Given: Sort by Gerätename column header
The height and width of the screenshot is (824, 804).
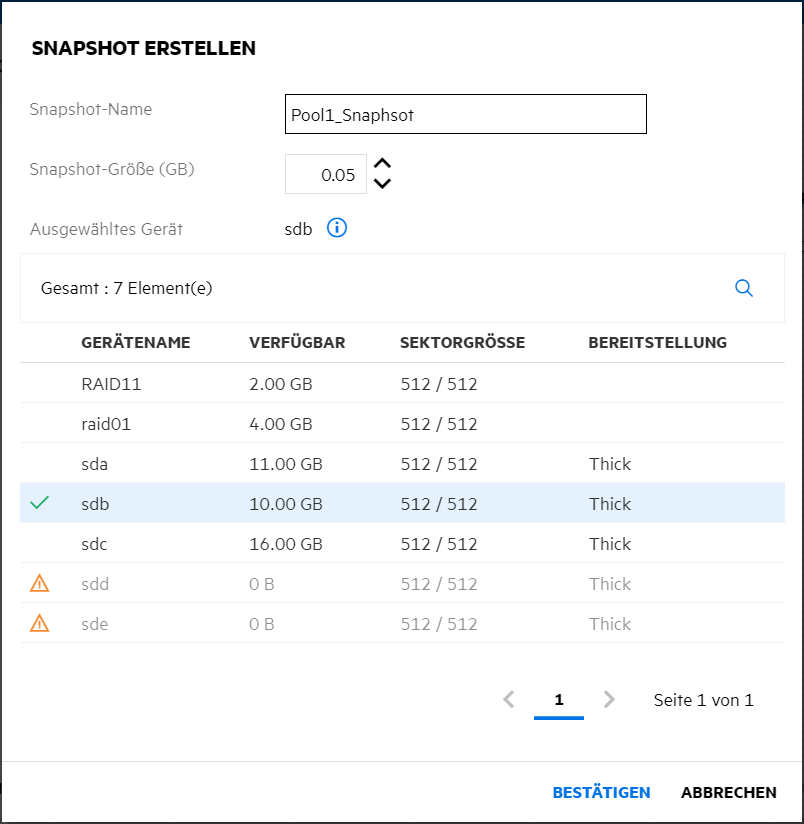Looking at the screenshot, I should click(135, 343).
